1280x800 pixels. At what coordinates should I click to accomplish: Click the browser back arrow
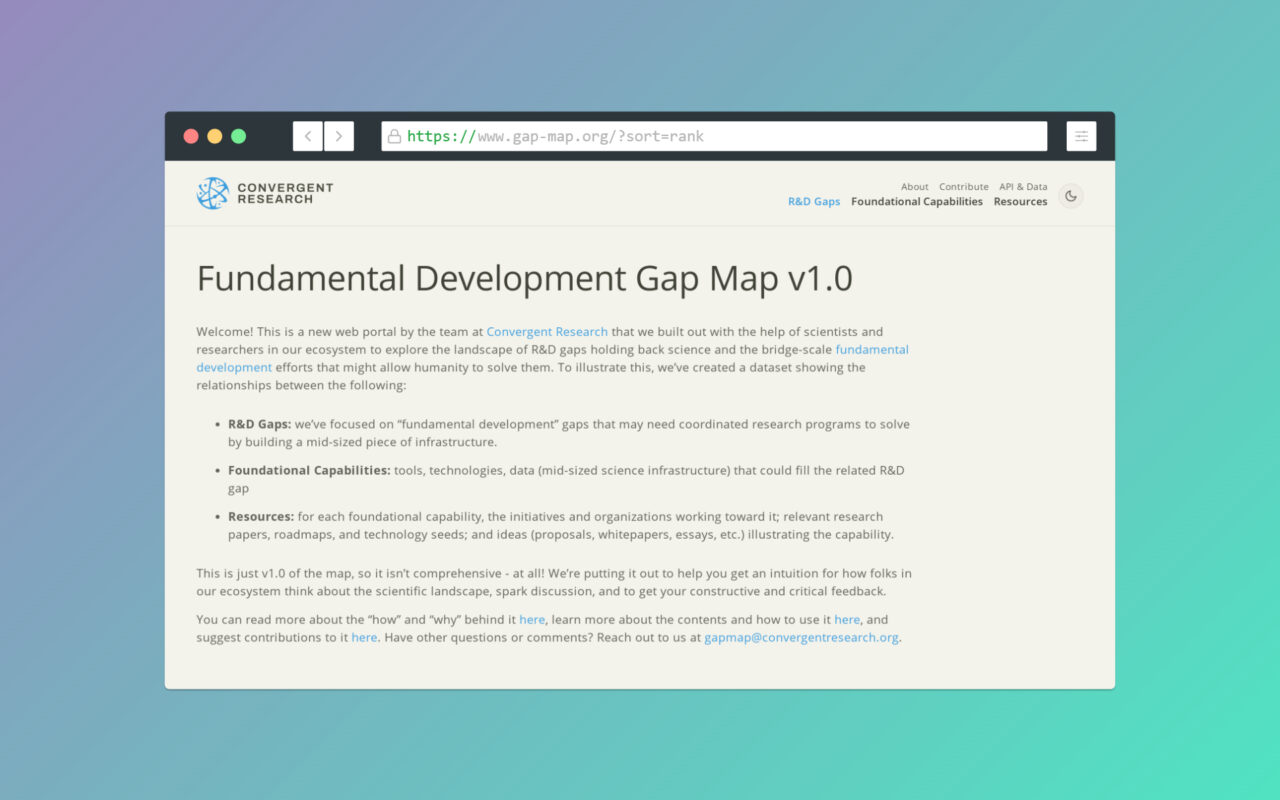click(307, 136)
